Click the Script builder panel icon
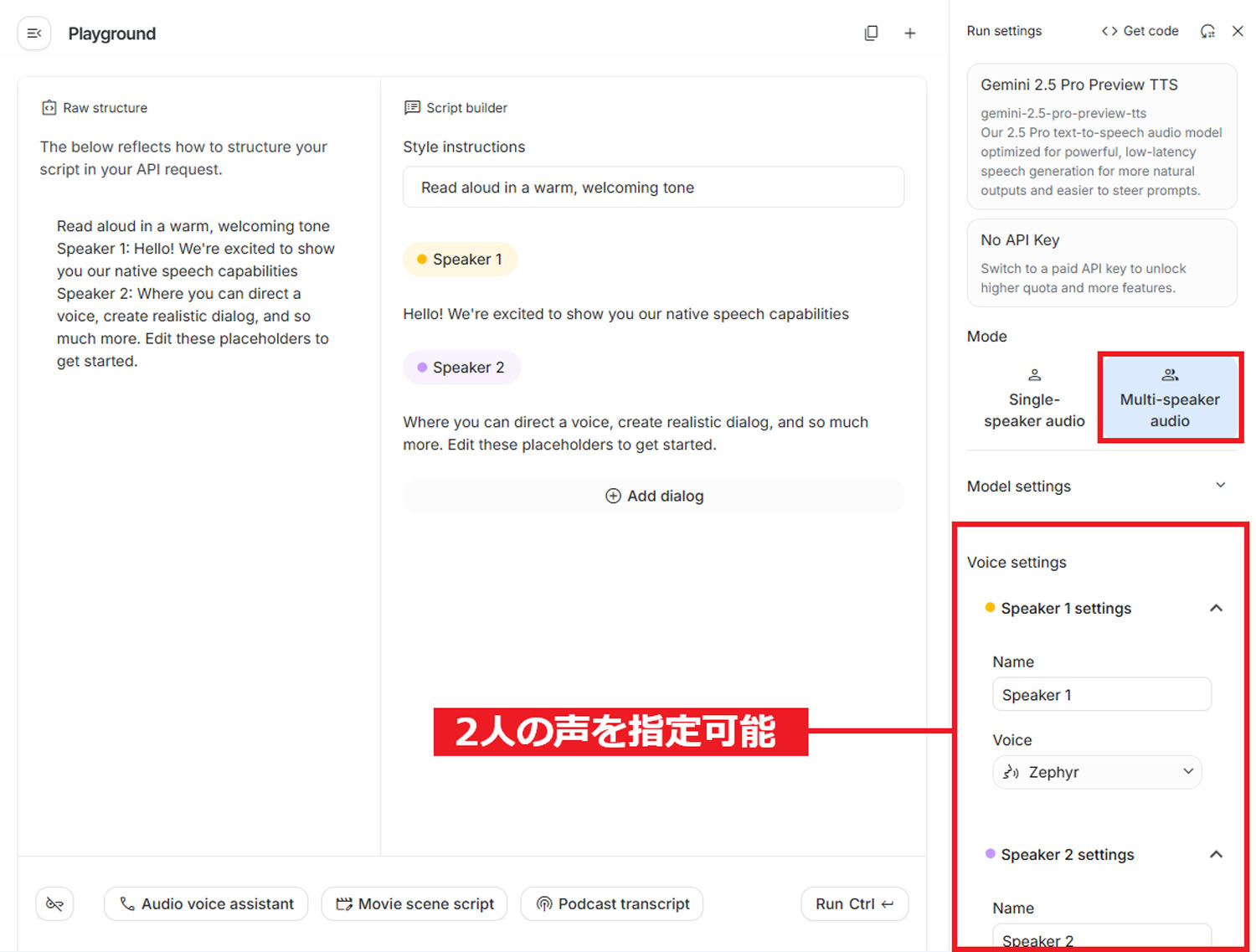Screen dimensions: 1256x952 pos(411,107)
